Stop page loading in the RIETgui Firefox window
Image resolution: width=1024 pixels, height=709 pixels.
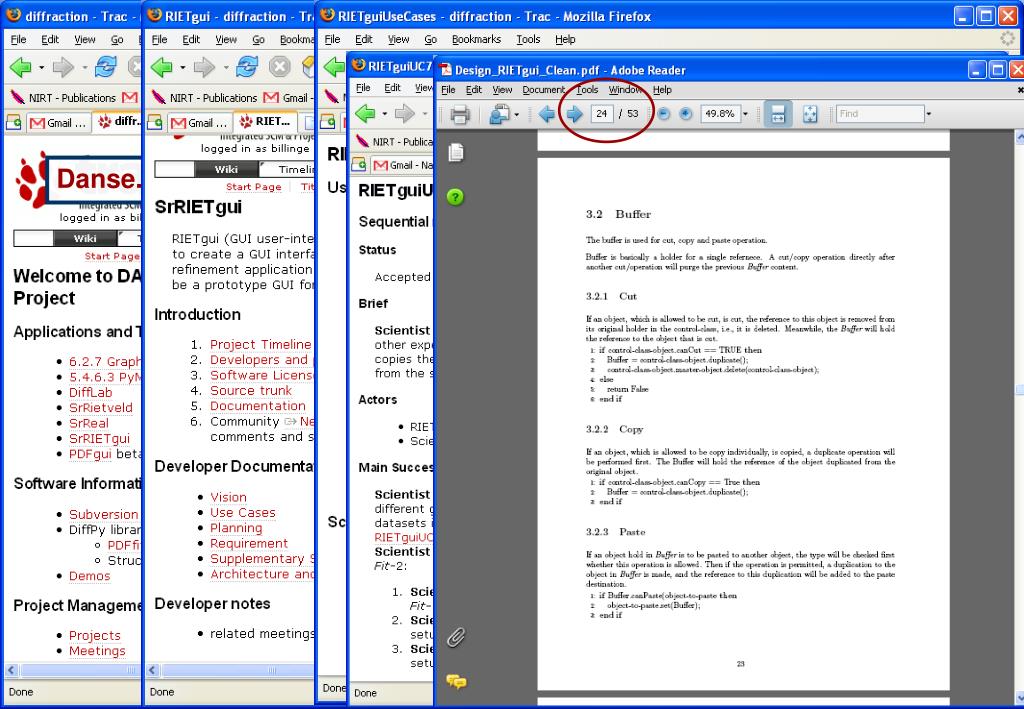pos(280,67)
